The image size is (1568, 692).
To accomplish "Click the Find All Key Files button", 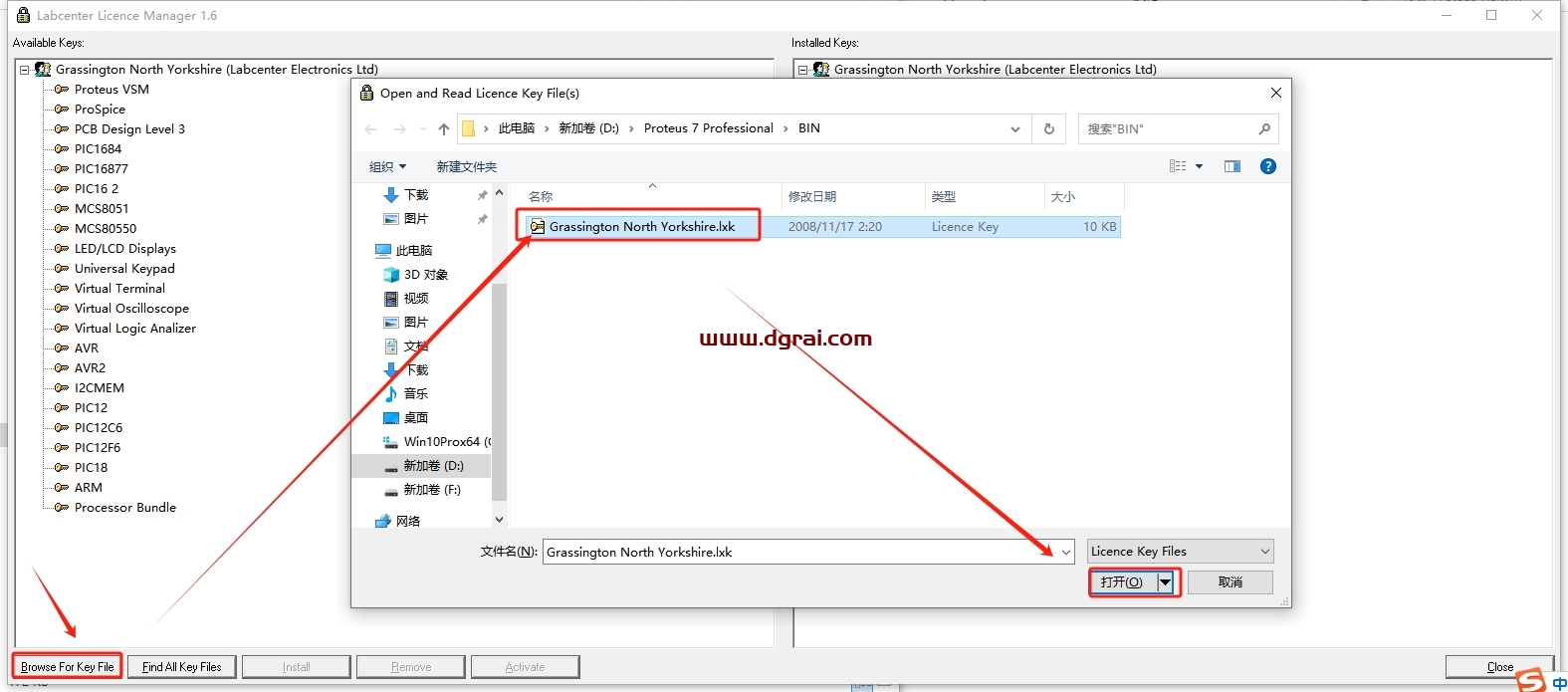I will coord(182,667).
